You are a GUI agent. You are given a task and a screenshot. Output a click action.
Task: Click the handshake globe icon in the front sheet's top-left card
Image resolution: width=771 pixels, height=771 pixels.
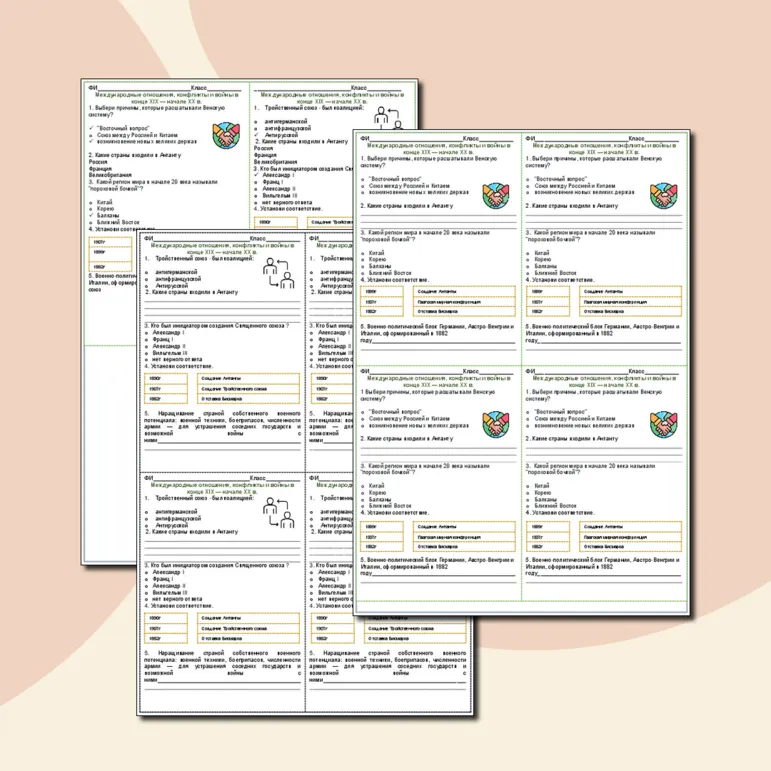coord(496,196)
